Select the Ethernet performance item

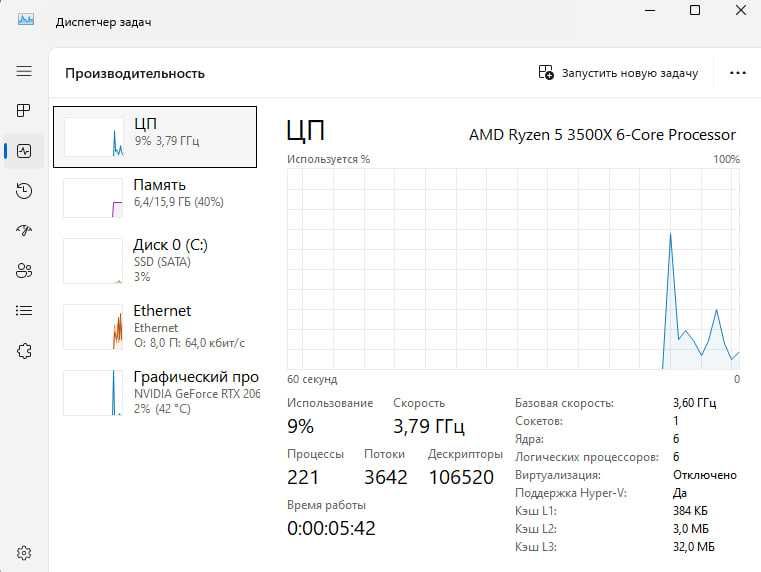[155, 327]
